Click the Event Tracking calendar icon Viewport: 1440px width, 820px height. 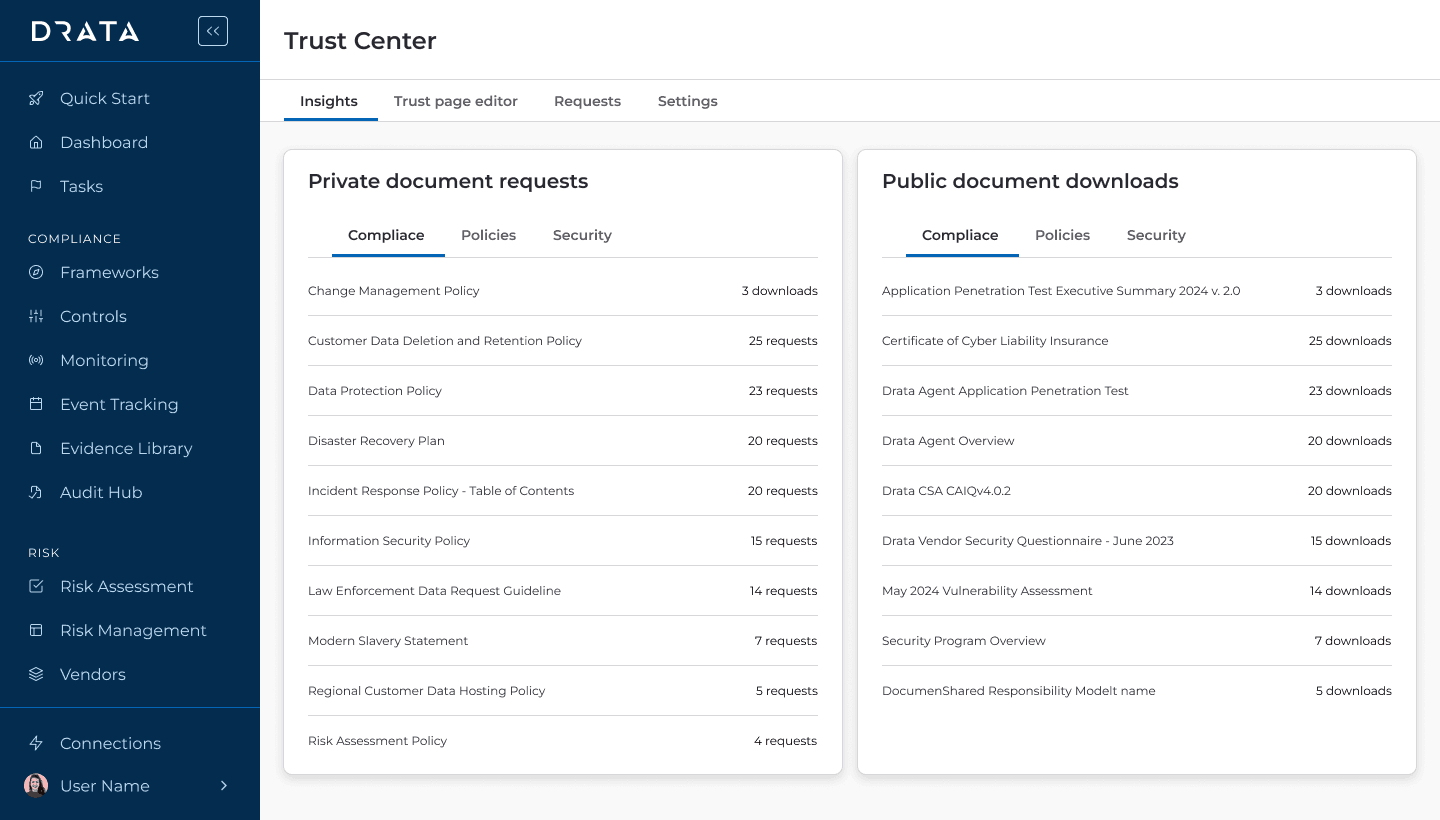coord(36,404)
